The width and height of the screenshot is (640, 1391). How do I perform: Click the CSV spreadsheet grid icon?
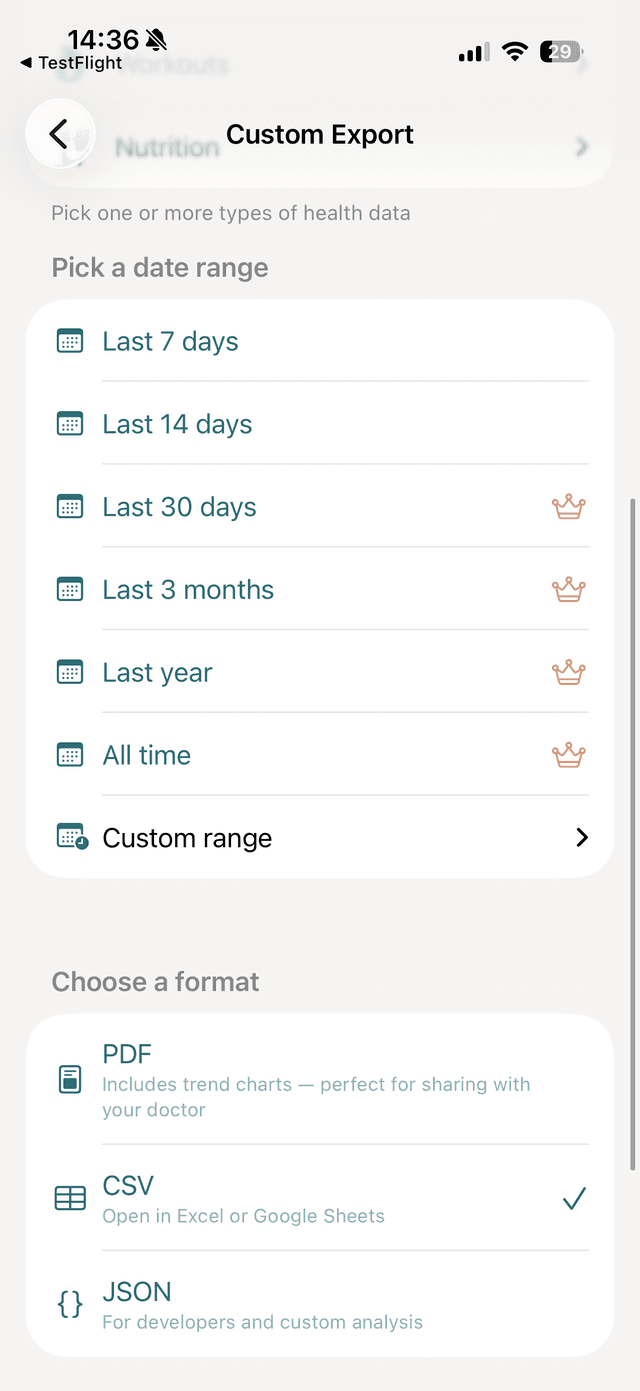[69, 1198]
